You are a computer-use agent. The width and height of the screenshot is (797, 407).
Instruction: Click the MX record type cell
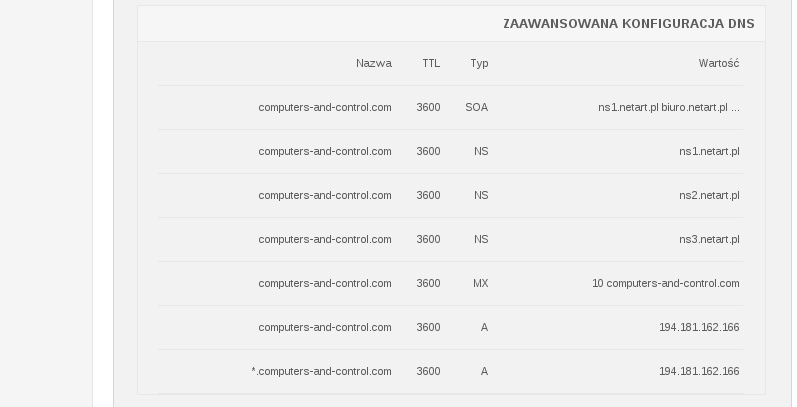coord(480,283)
